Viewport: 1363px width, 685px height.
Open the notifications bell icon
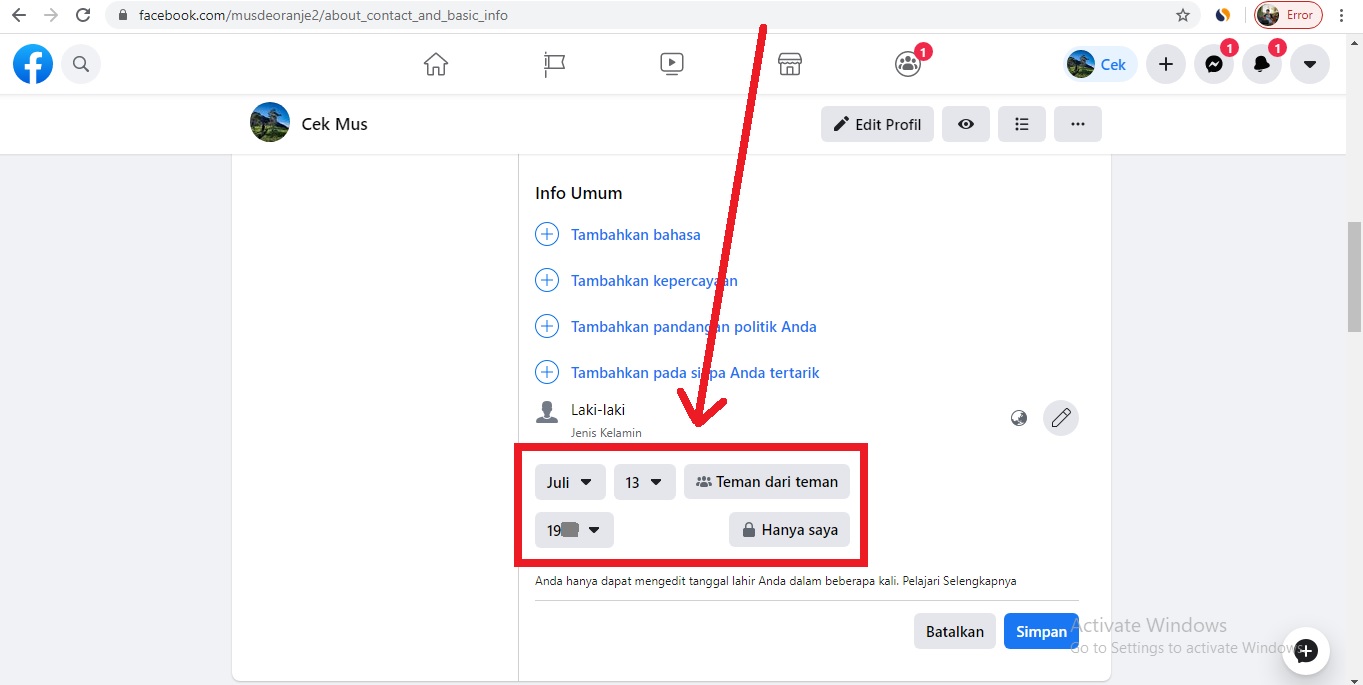click(x=1261, y=63)
